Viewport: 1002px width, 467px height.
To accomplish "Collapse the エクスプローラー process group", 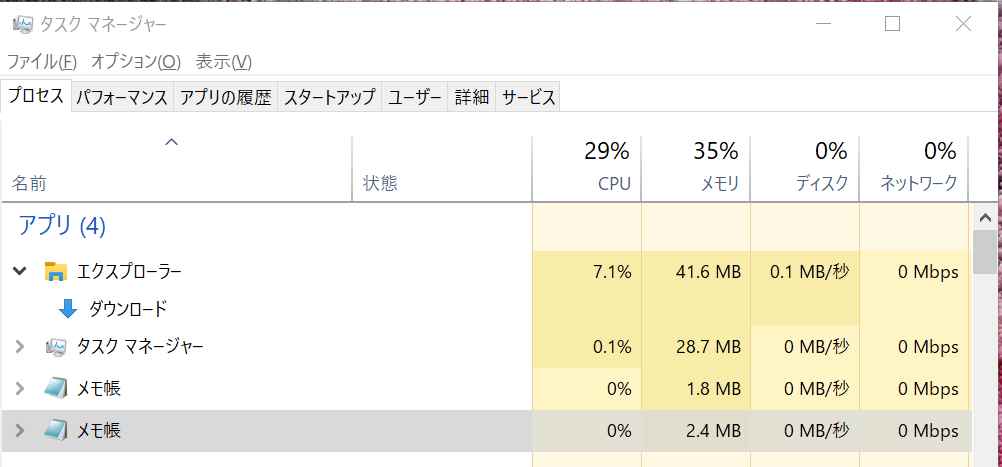I will (19, 271).
